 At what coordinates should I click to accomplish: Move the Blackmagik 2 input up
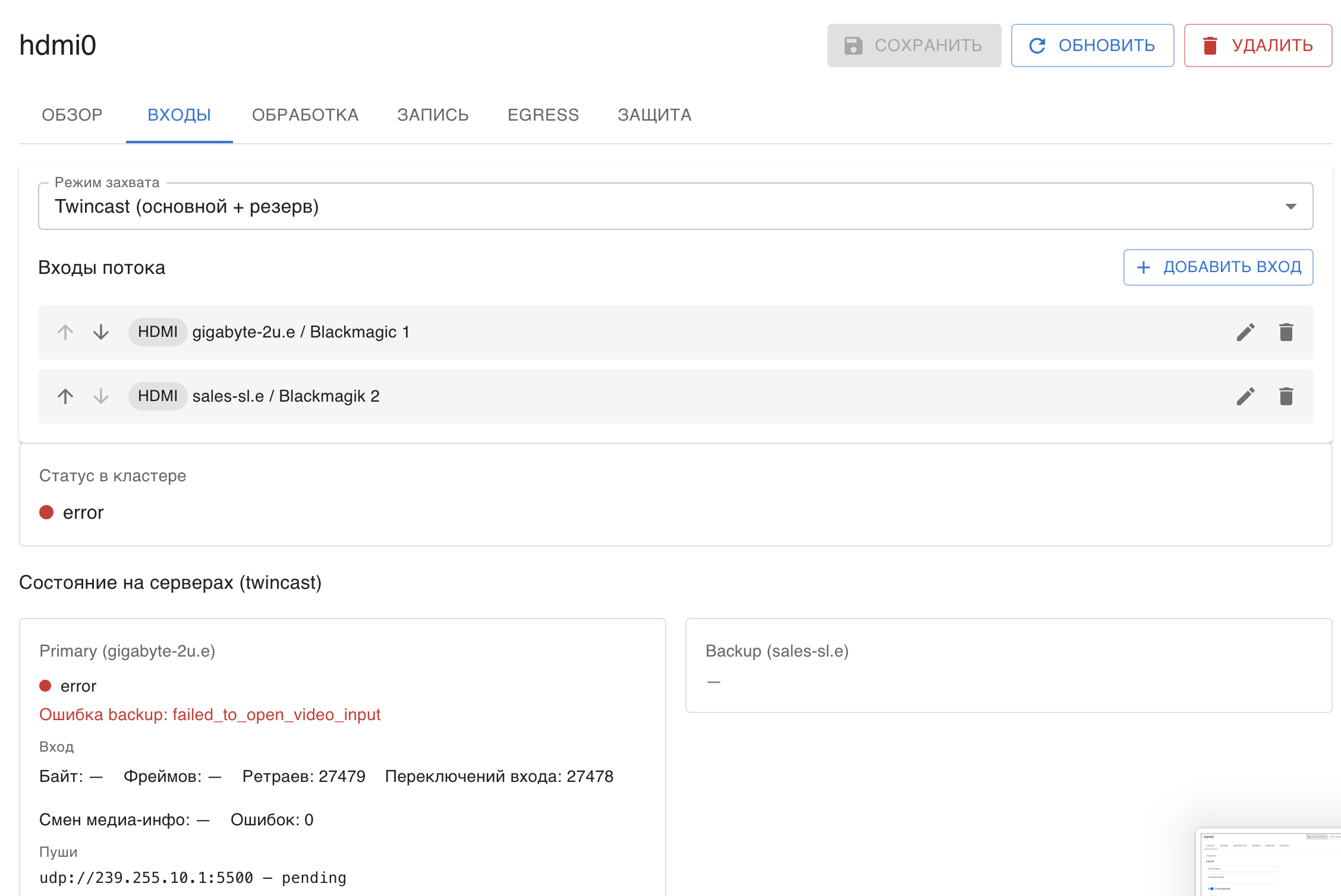[x=65, y=396]
